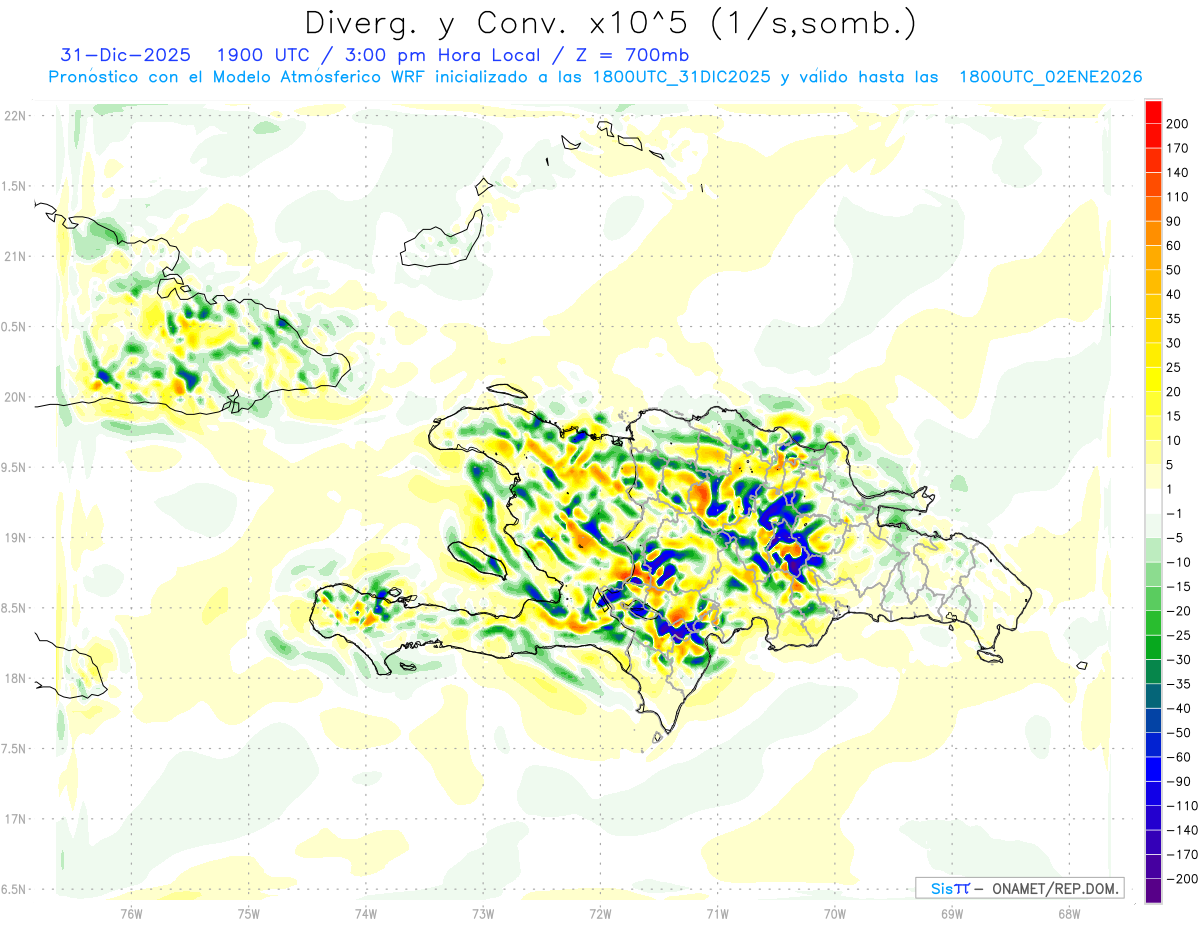
Task: Click the "-170" colorbar value
Action: click(1180, 854)
